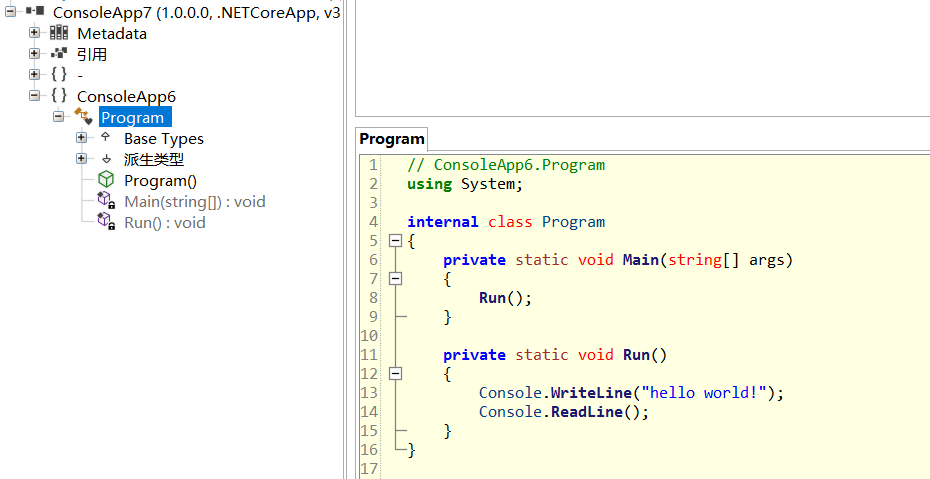The image size is (930, 479).
Task: Expand the Base Types node
Action: coord(81,138)
